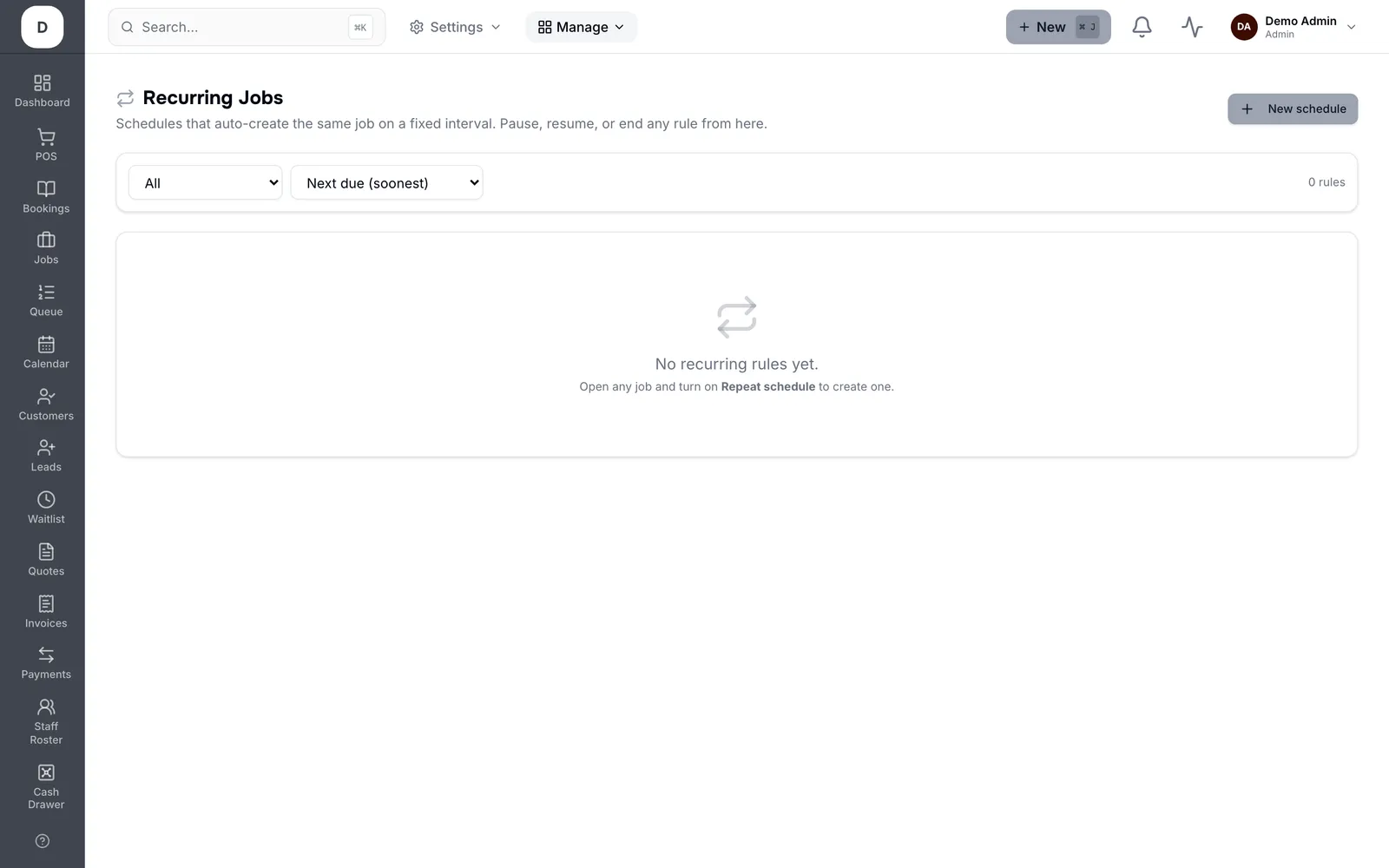Click the No recurring rules yet message
The width and height of the screenshot is (1389, 868).
[737, 364]
